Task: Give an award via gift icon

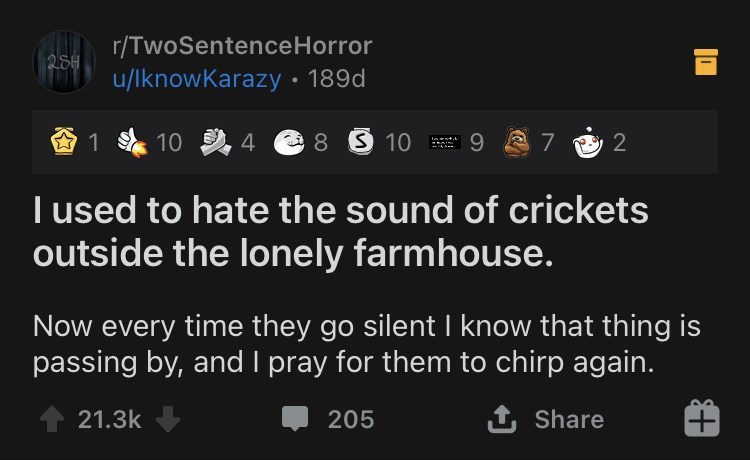Action: click(x=703, y=420)
